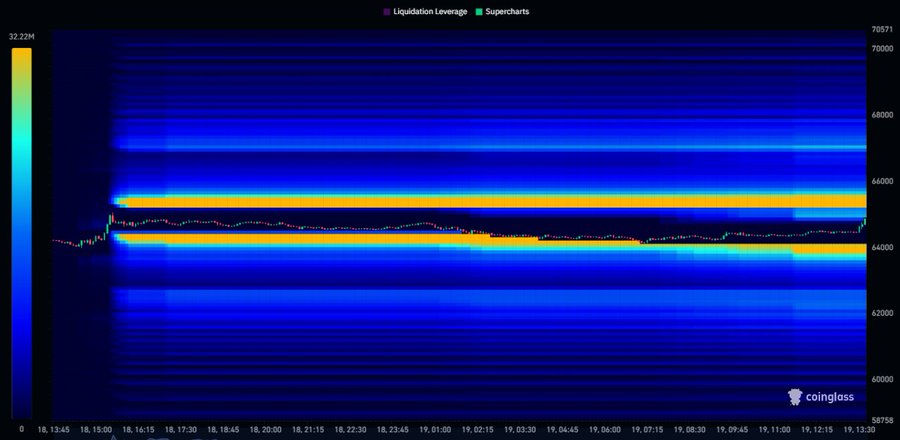Screen dimensions: 900x440
Task: Click the 18, 21:15 time axis label
Action: click(309, 429)
